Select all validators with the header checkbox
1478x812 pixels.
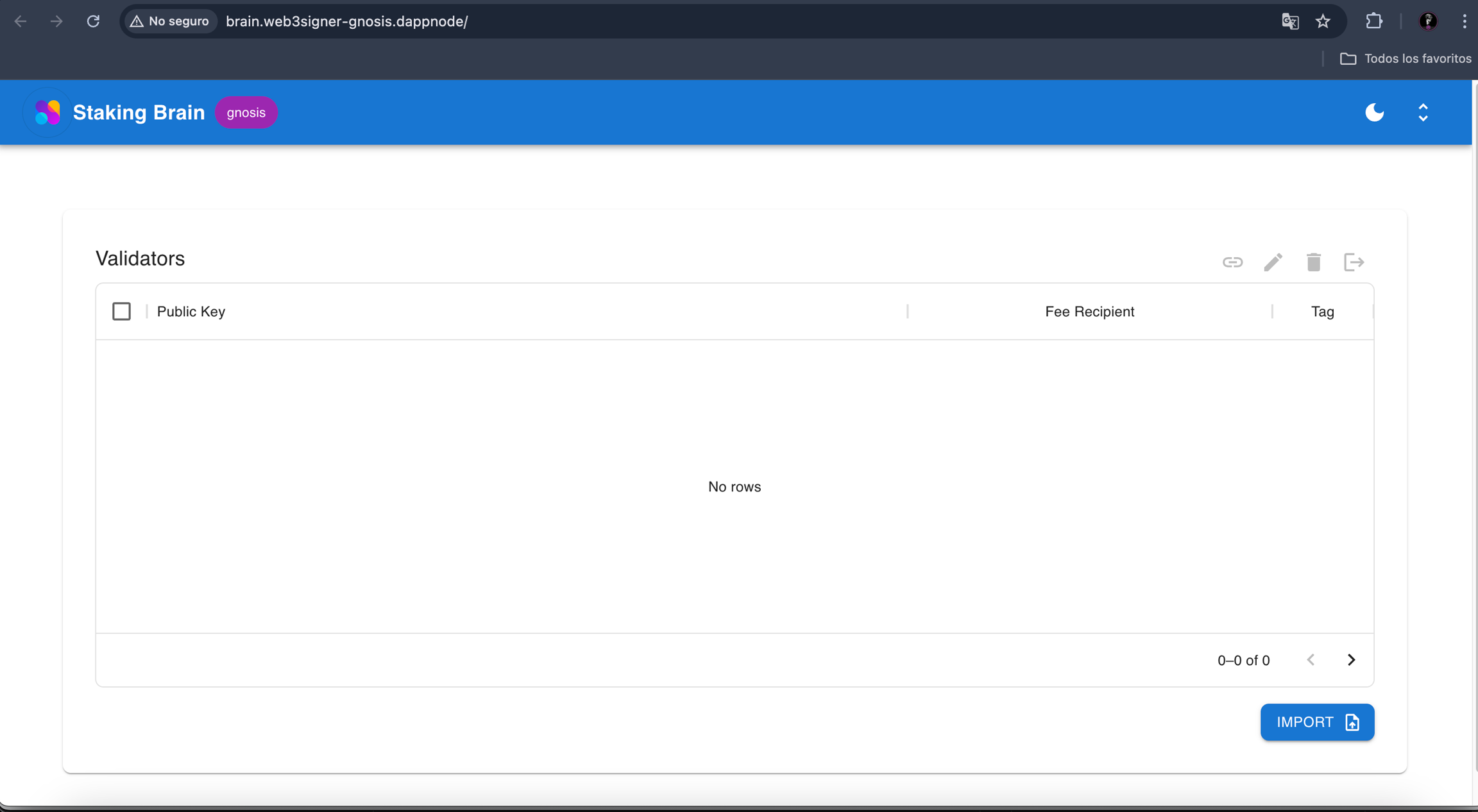(x=121, y=311)
